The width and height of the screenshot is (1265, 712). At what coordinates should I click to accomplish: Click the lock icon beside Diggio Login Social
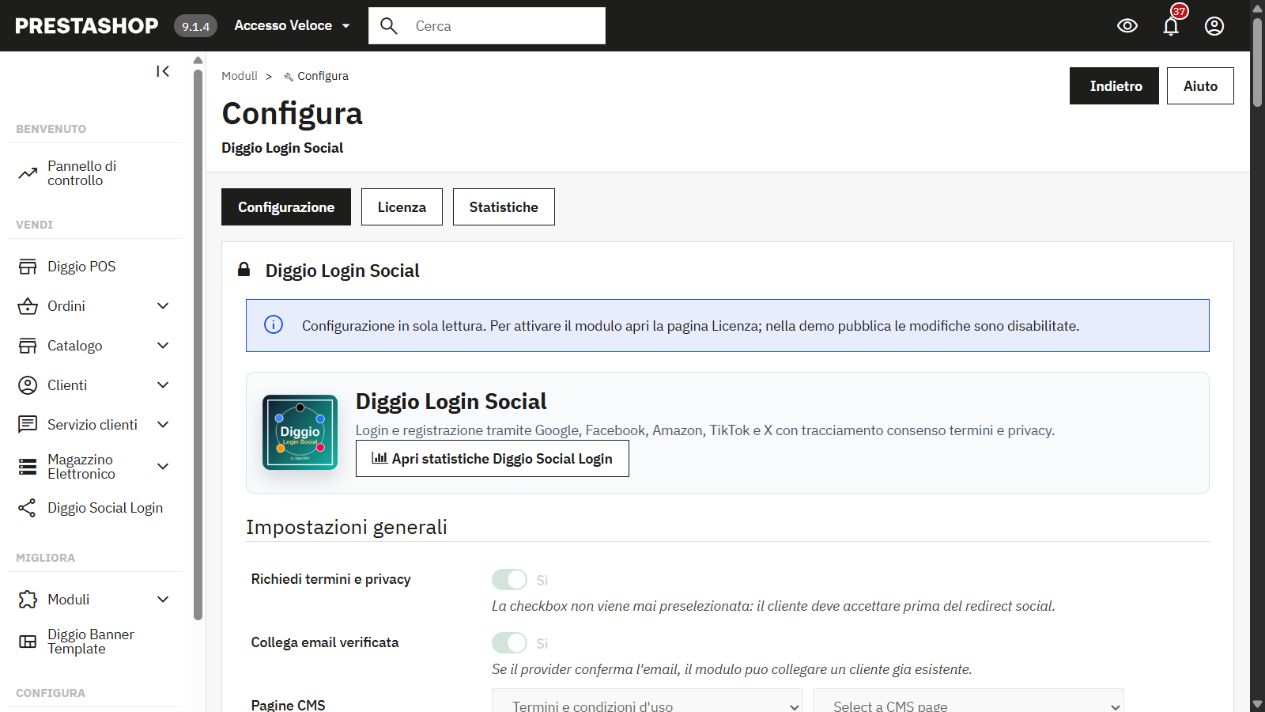(243, 270)
